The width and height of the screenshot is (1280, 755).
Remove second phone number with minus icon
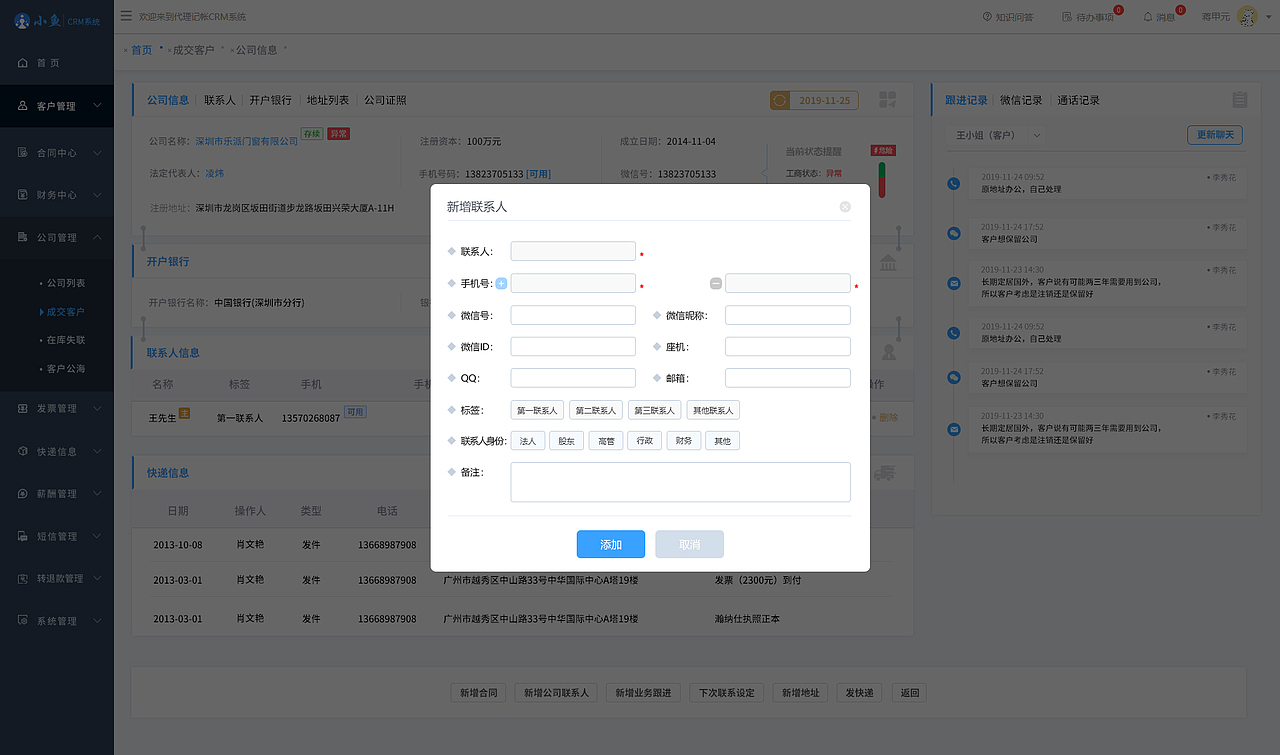[716, 284]
